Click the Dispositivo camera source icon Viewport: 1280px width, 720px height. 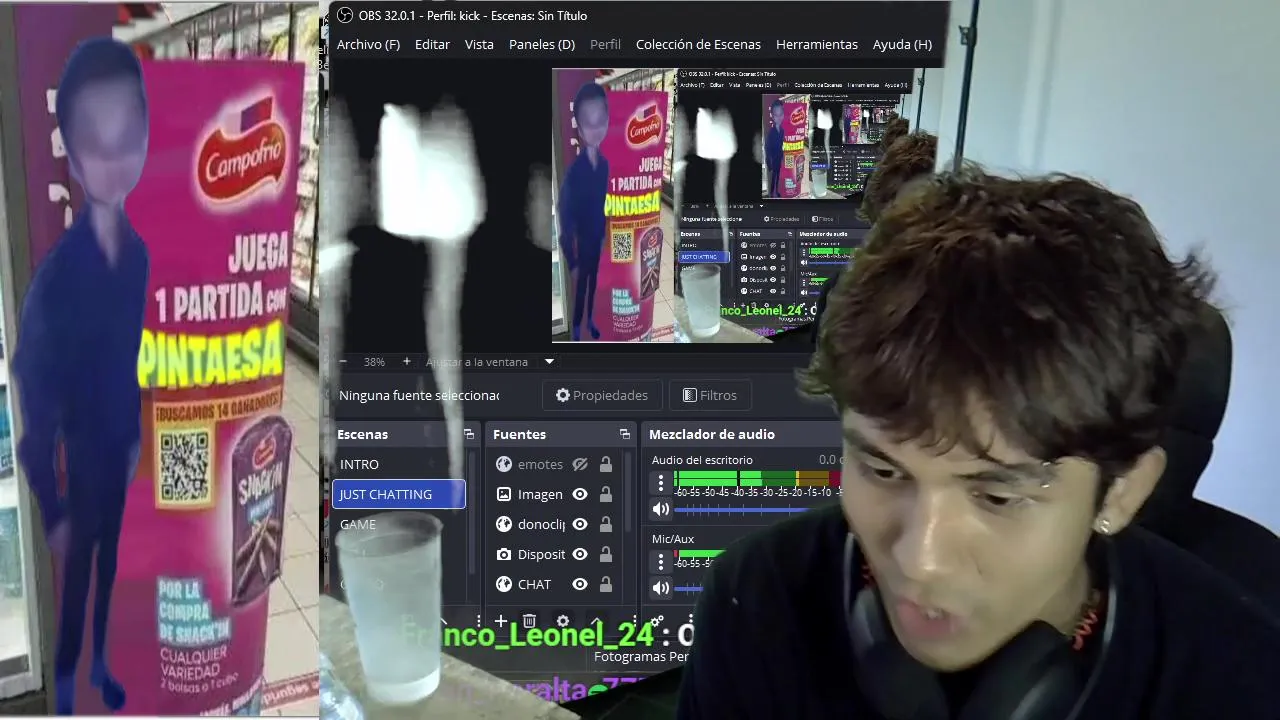coord(504,554)
